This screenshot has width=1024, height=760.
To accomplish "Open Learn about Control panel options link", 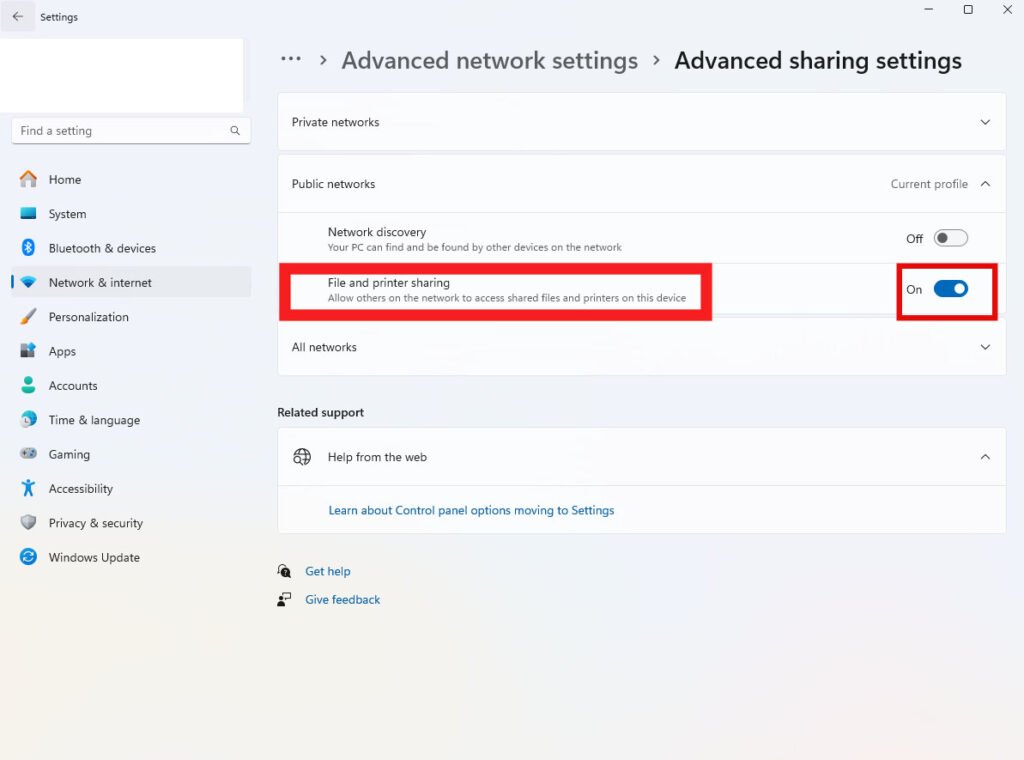I will tap(471, 510).
